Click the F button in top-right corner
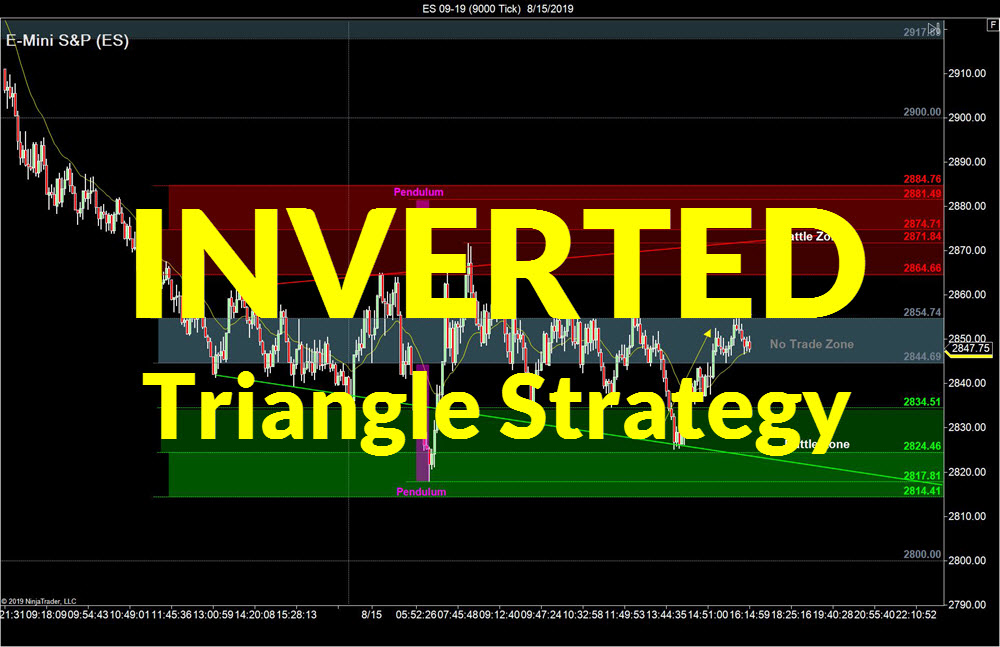 pos(993,26)
